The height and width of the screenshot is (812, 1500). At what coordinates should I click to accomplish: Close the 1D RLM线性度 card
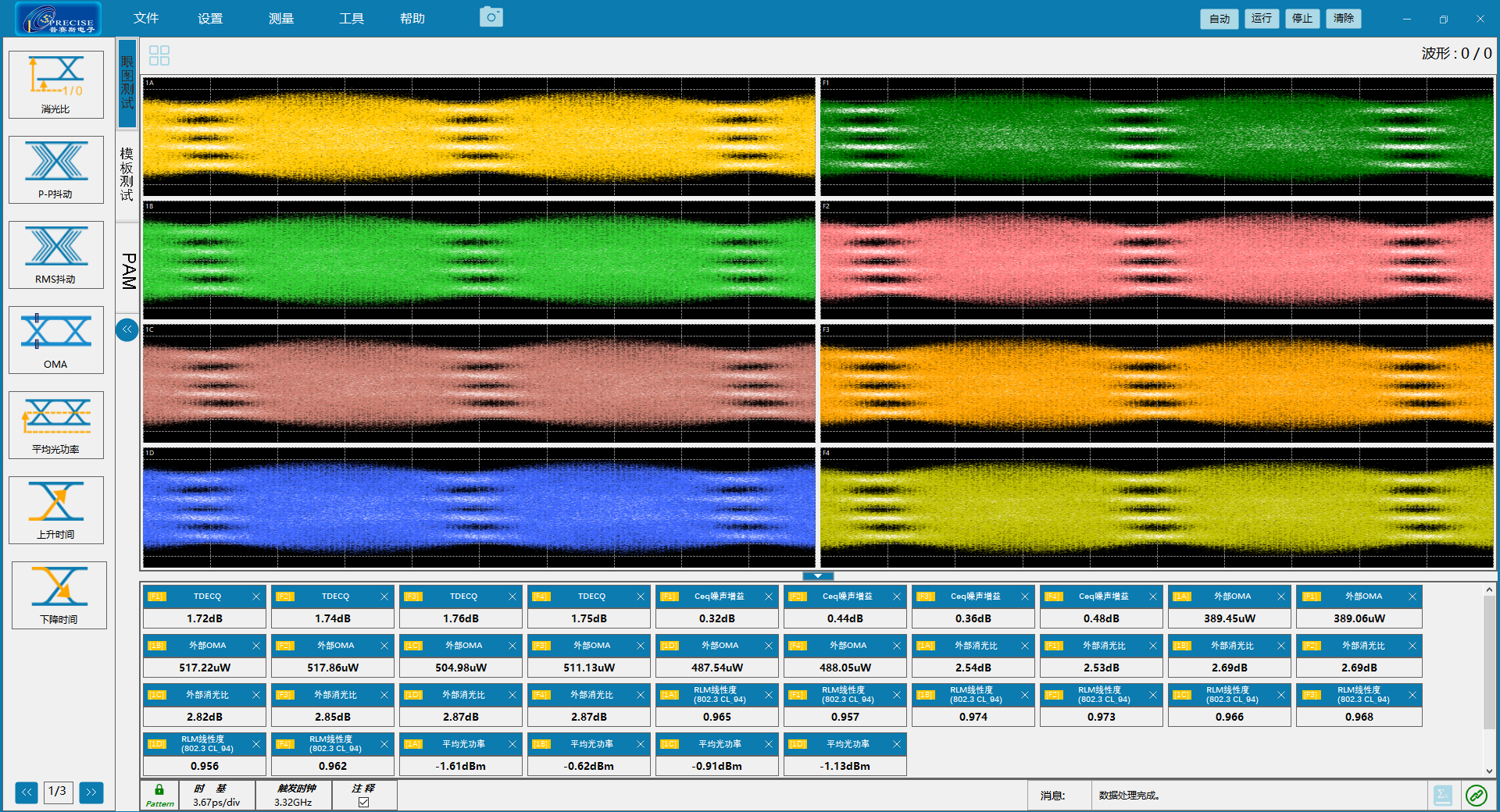click(256, 744)
